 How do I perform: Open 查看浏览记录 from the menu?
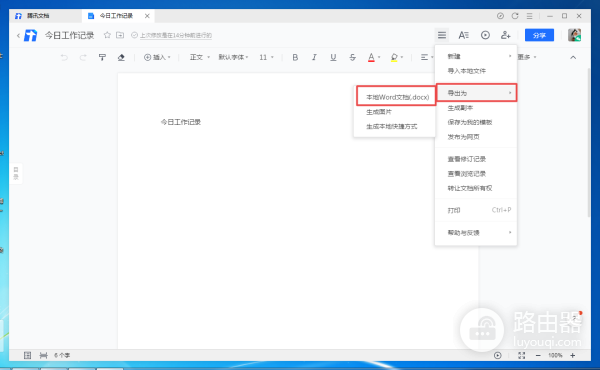click(x=476, y=174)
